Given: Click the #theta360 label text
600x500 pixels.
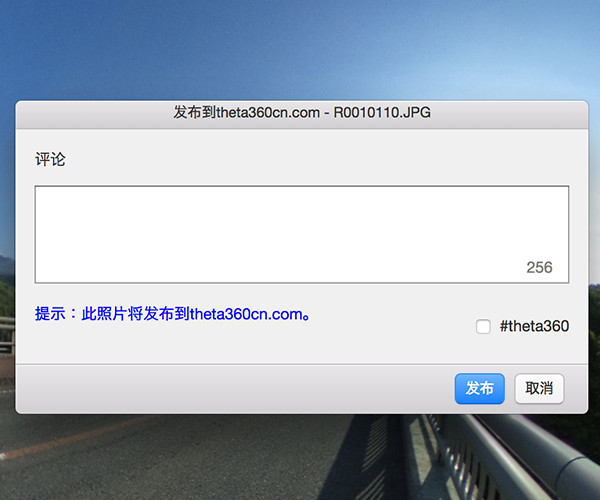Looking at the screenshot, I should [534, 326].
